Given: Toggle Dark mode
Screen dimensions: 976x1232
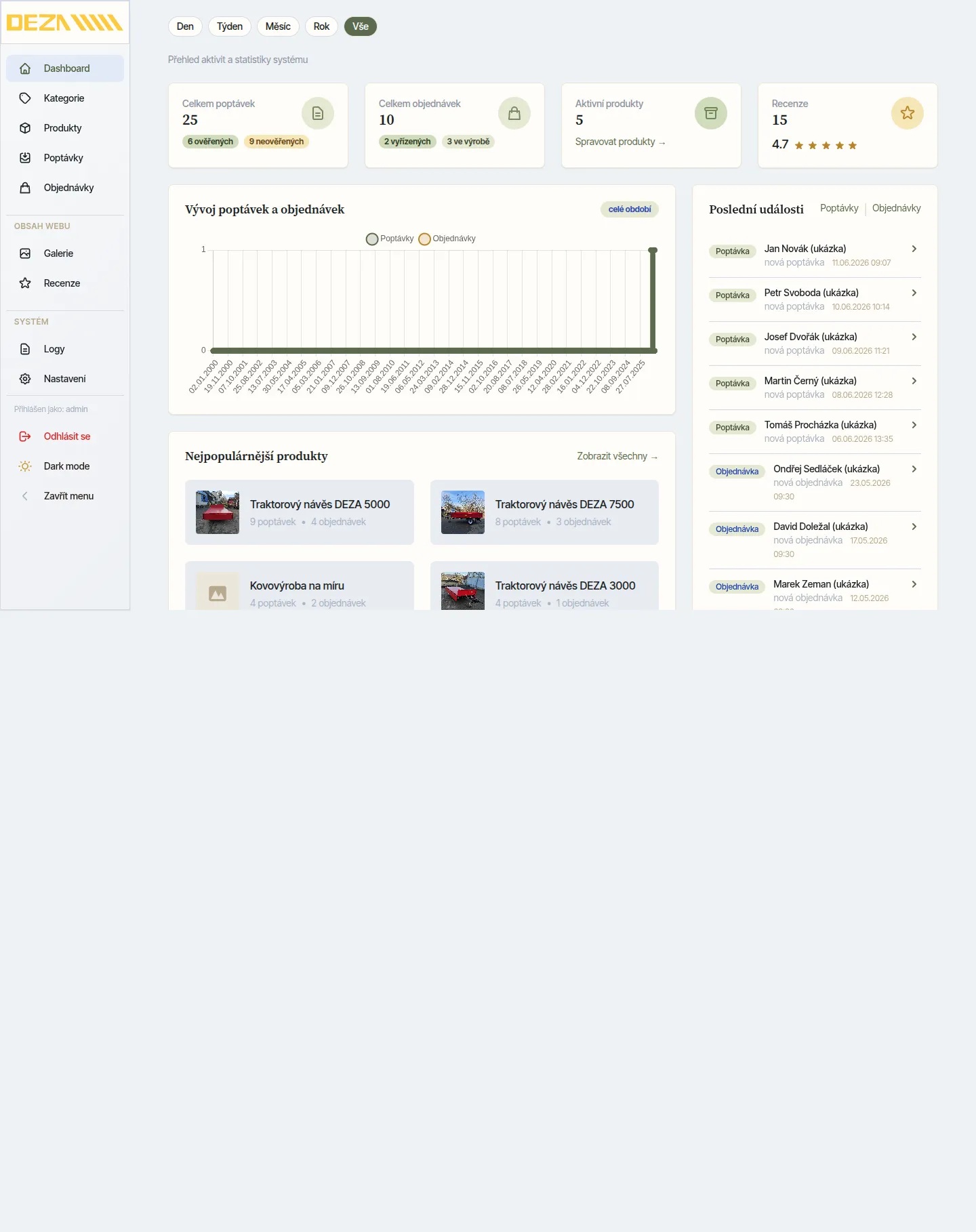Looking at the screenshot, I should (65, 466).
